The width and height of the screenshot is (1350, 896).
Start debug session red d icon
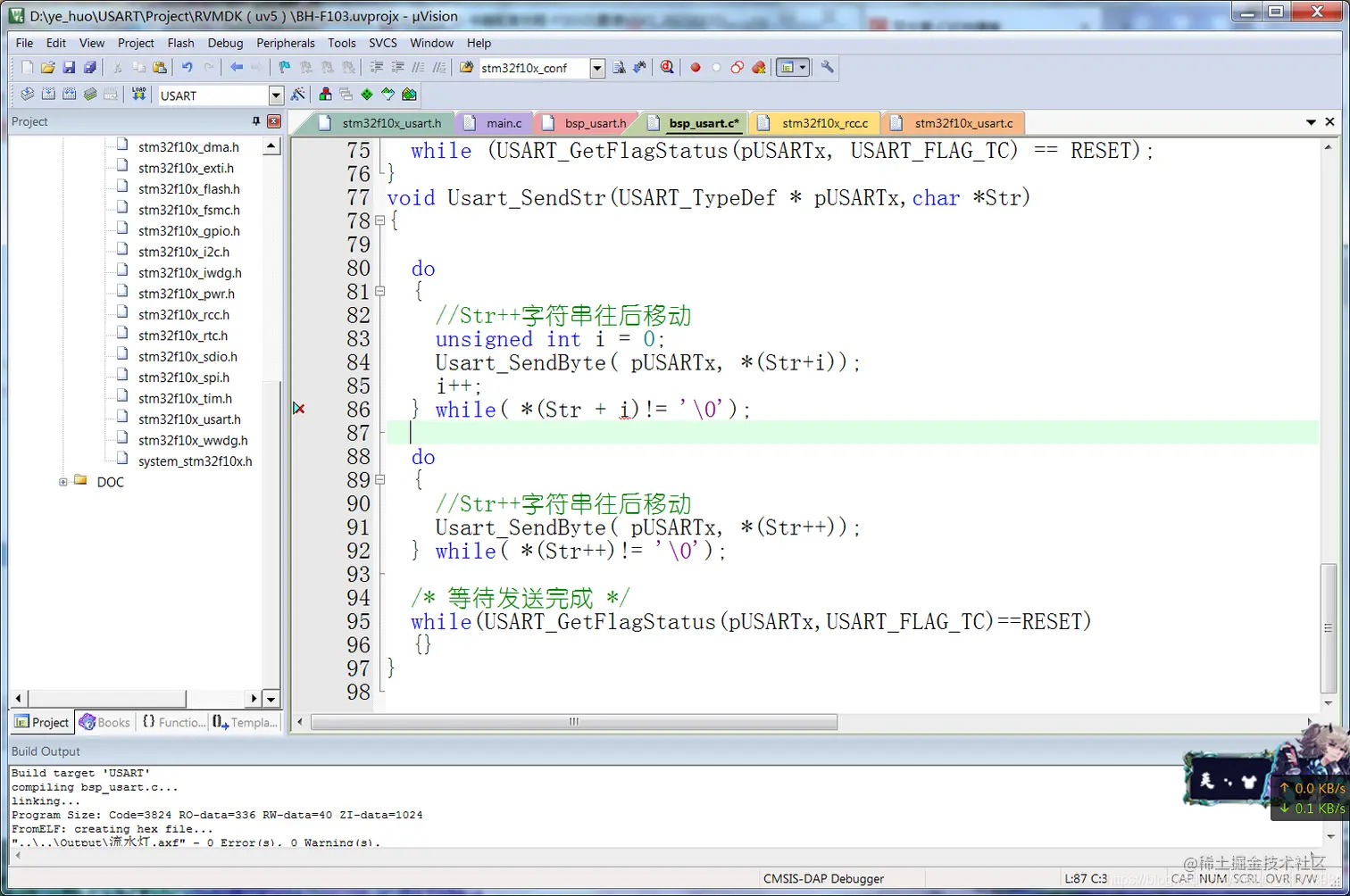(667, 67)
